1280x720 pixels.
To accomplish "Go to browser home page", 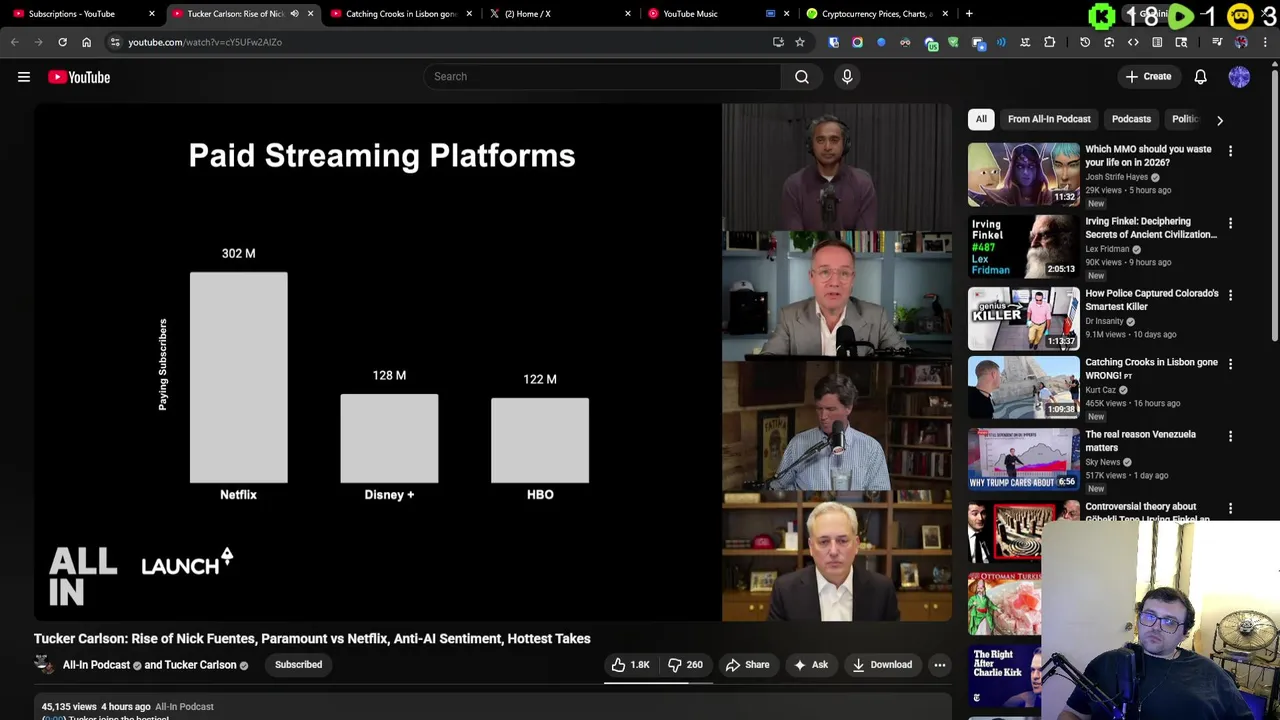I will pyautogui.click(x=86, y=42).
